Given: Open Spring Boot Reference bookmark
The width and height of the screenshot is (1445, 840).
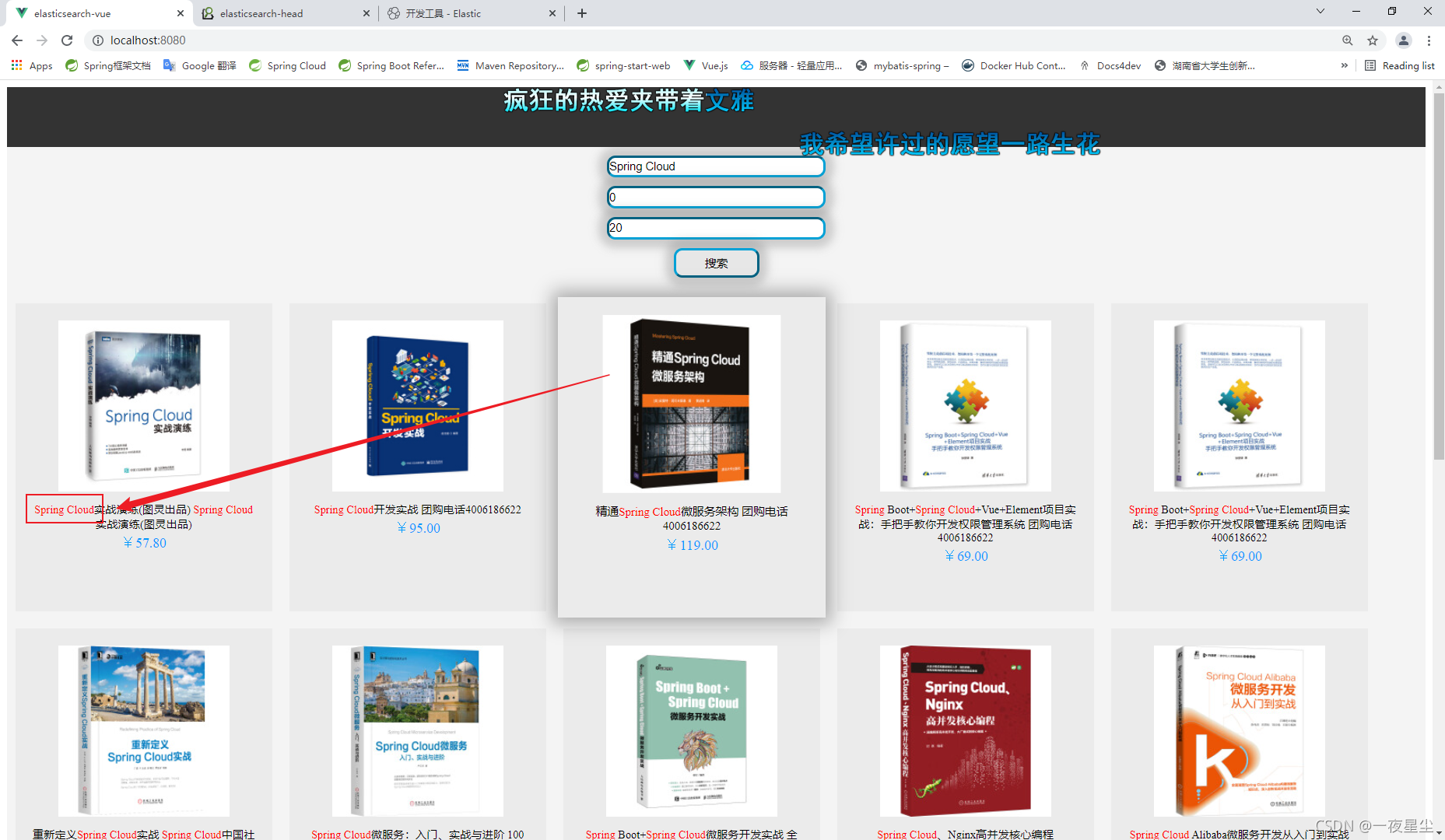Looking at the screenshot, I should (391, 66).
